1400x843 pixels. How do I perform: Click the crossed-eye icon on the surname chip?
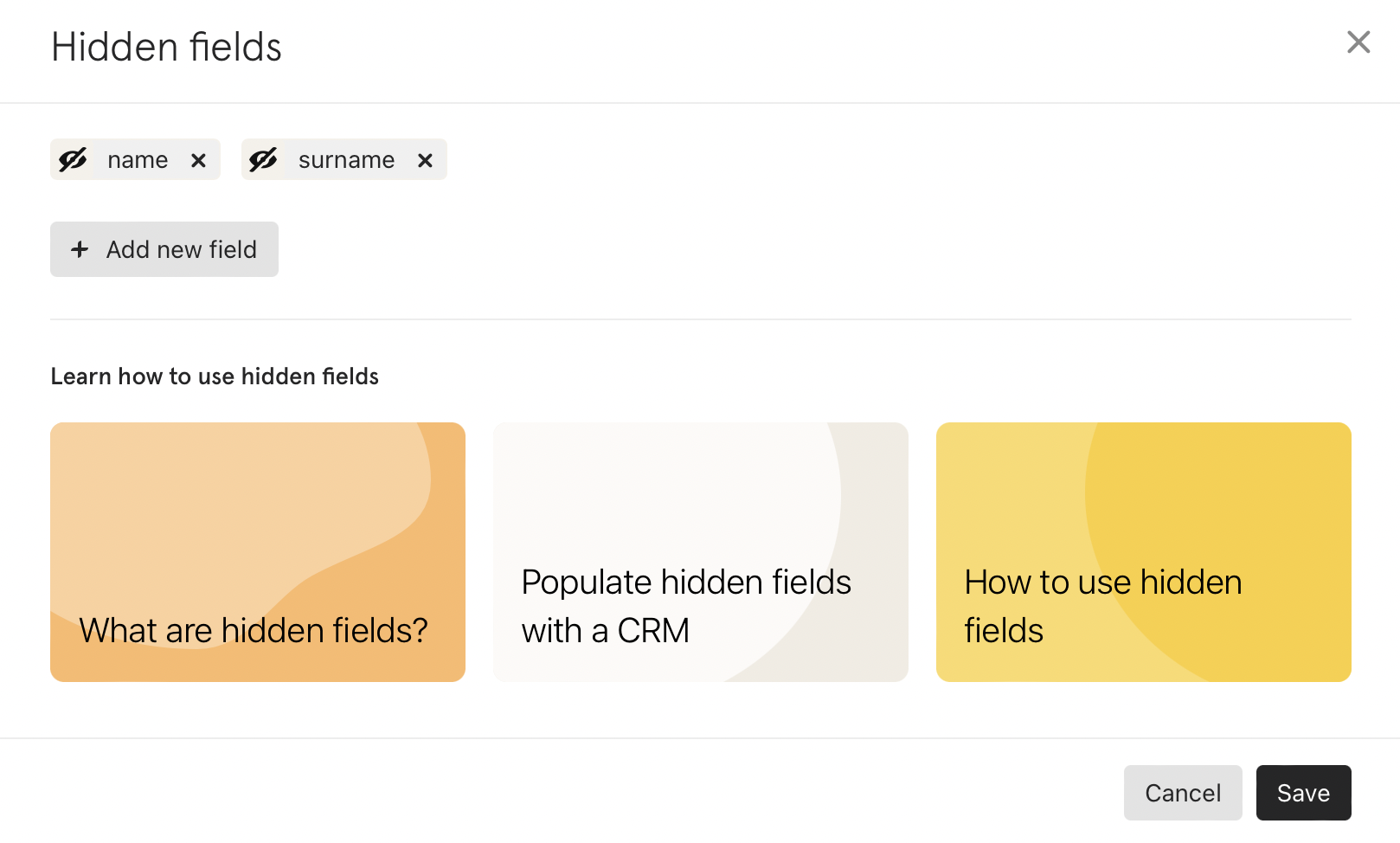(x=263, y=159)
